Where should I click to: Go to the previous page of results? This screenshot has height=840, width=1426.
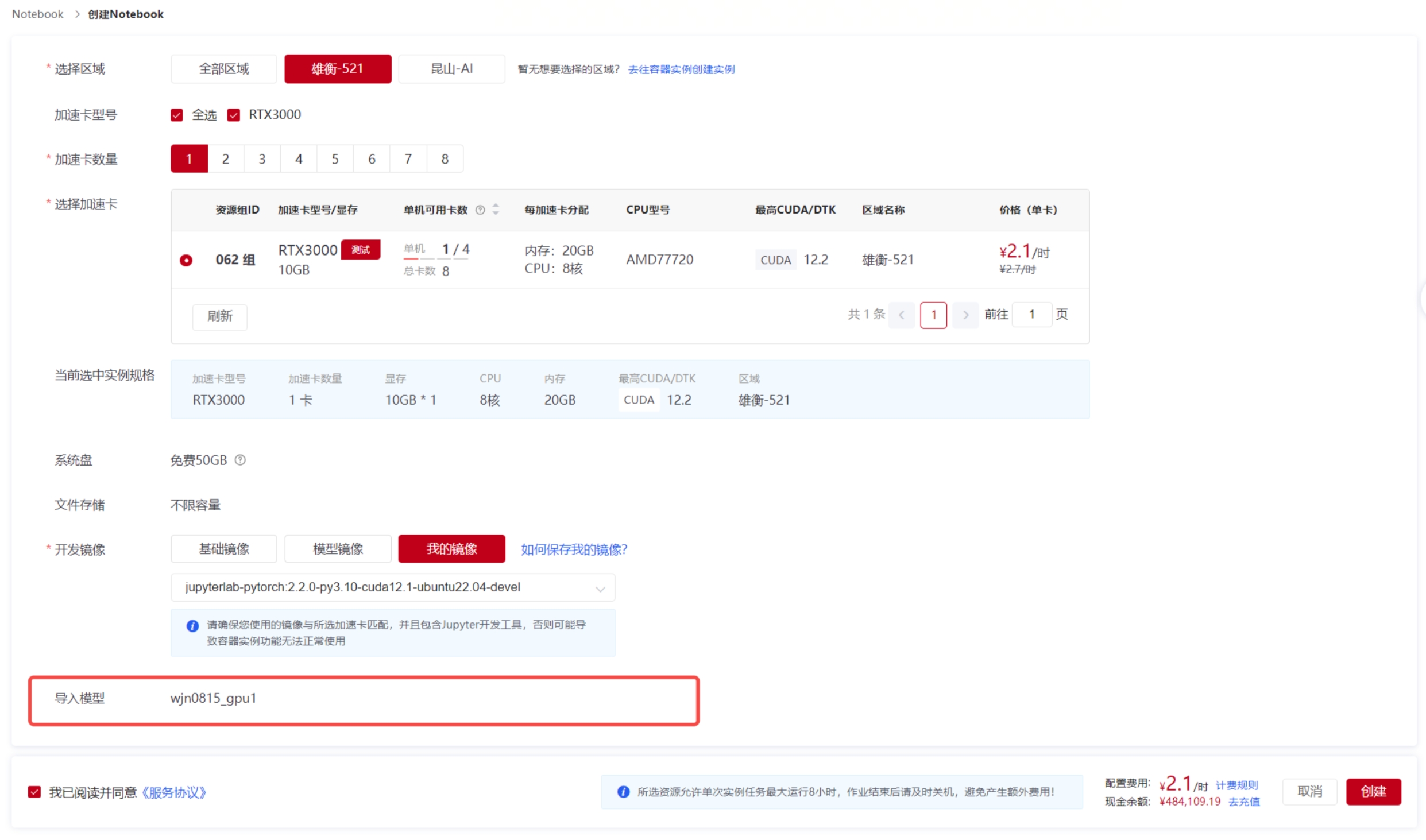[902, 315]
